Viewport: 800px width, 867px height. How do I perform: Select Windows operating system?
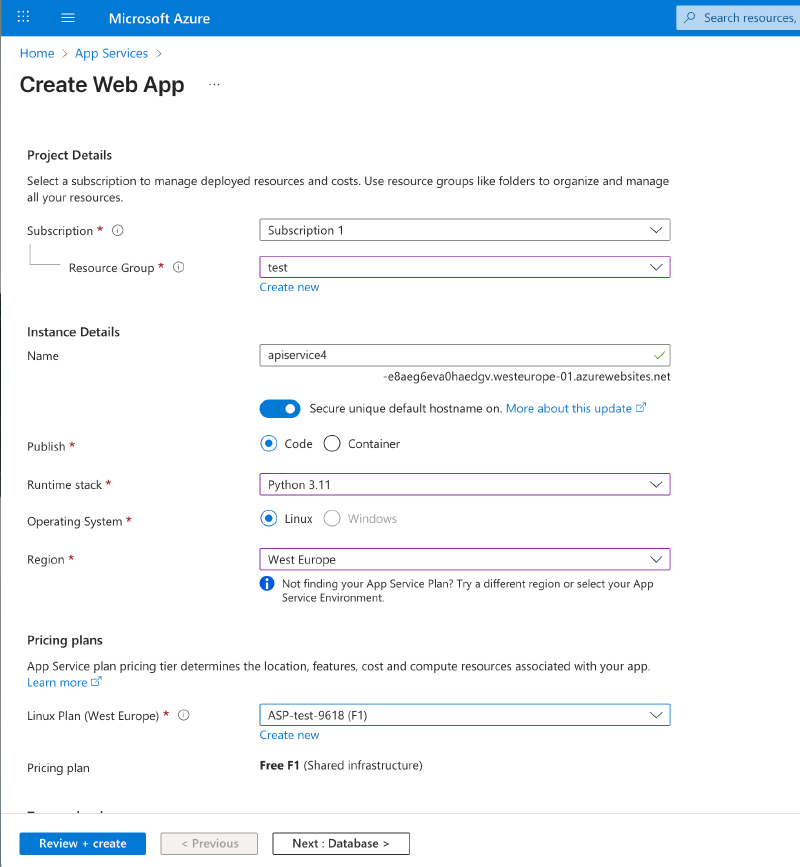click(332, 519)
